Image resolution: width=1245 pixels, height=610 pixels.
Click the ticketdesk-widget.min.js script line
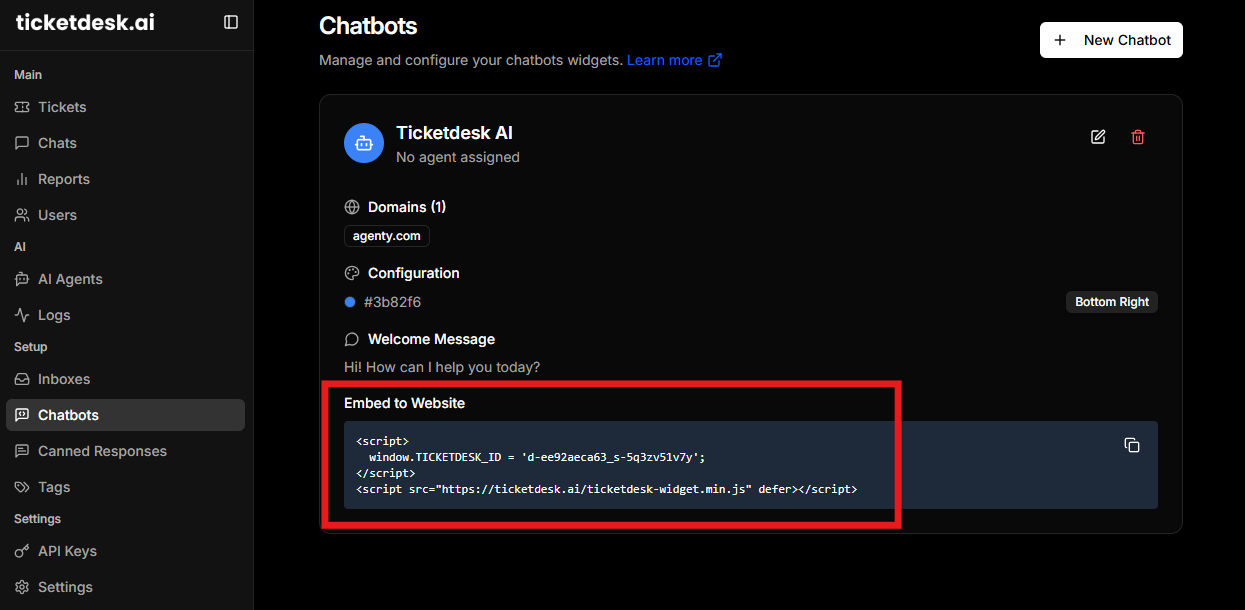[606, 490]
